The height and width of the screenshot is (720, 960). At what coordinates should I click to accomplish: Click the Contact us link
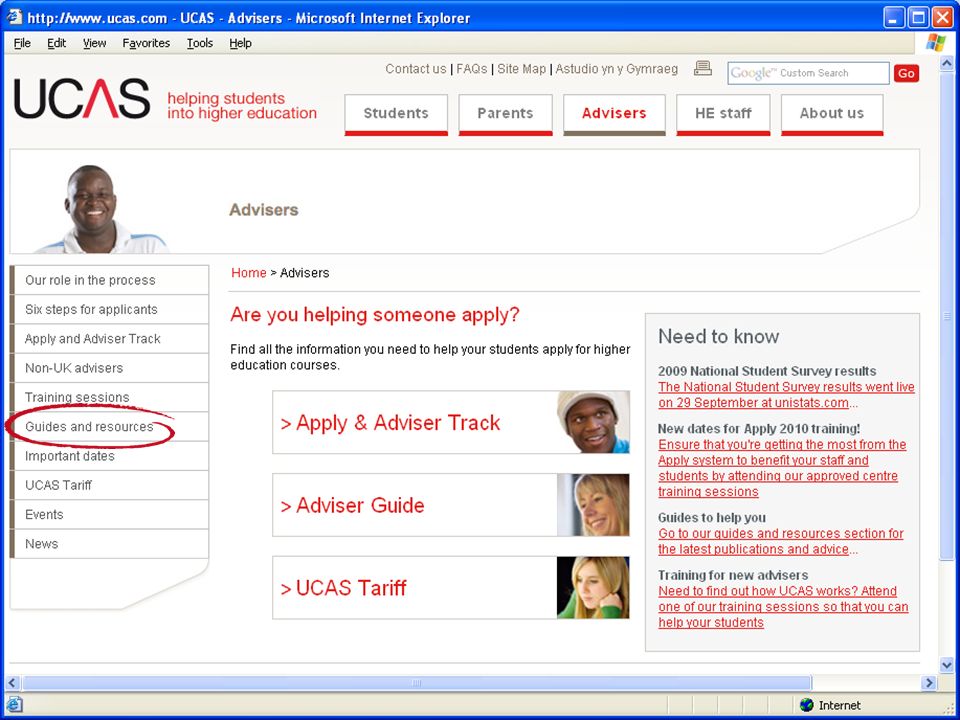(x=416, y=69)
